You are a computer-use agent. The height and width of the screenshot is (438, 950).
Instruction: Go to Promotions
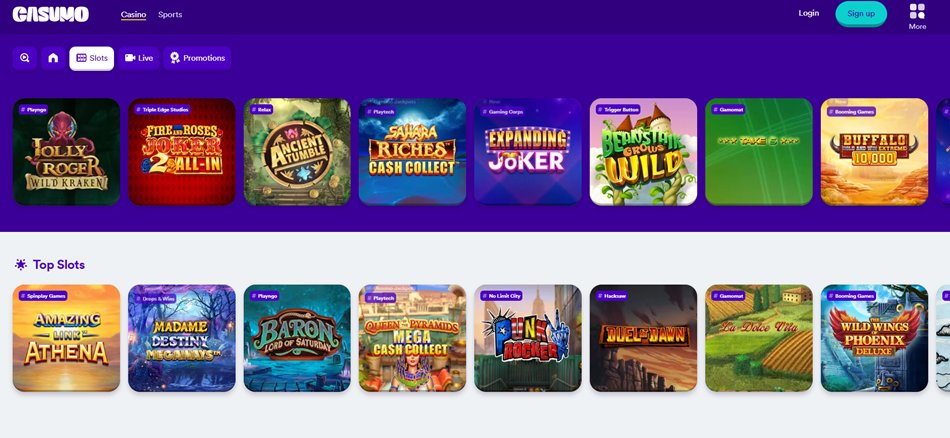pos(197,58)
